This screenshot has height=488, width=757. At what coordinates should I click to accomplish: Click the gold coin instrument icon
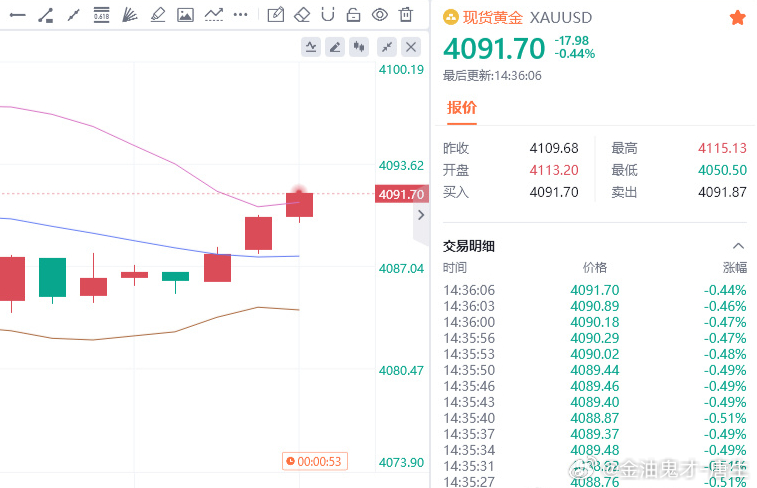coord(450,18)
